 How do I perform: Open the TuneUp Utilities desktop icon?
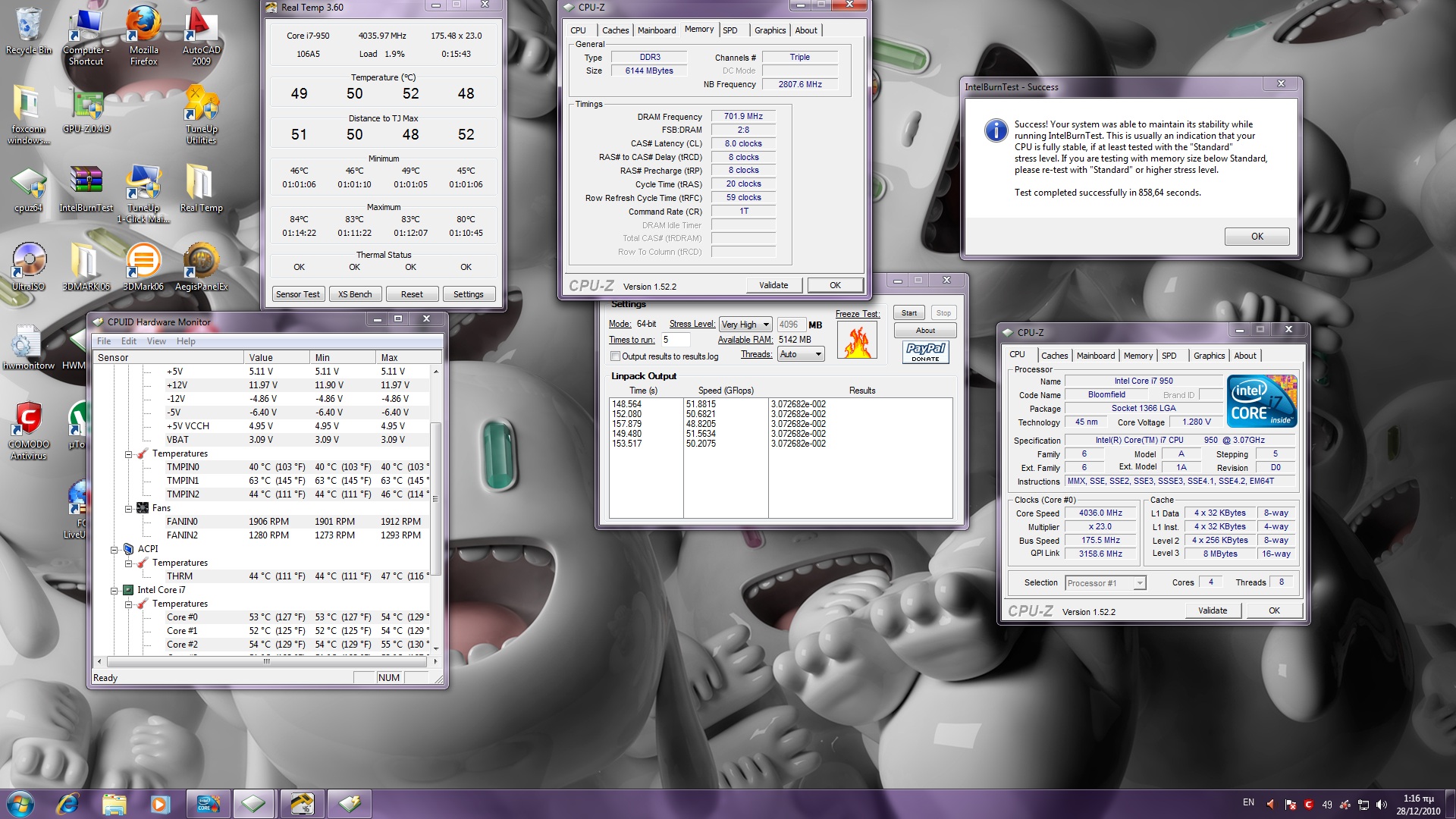pyautogui.click(x=201, y=114)
